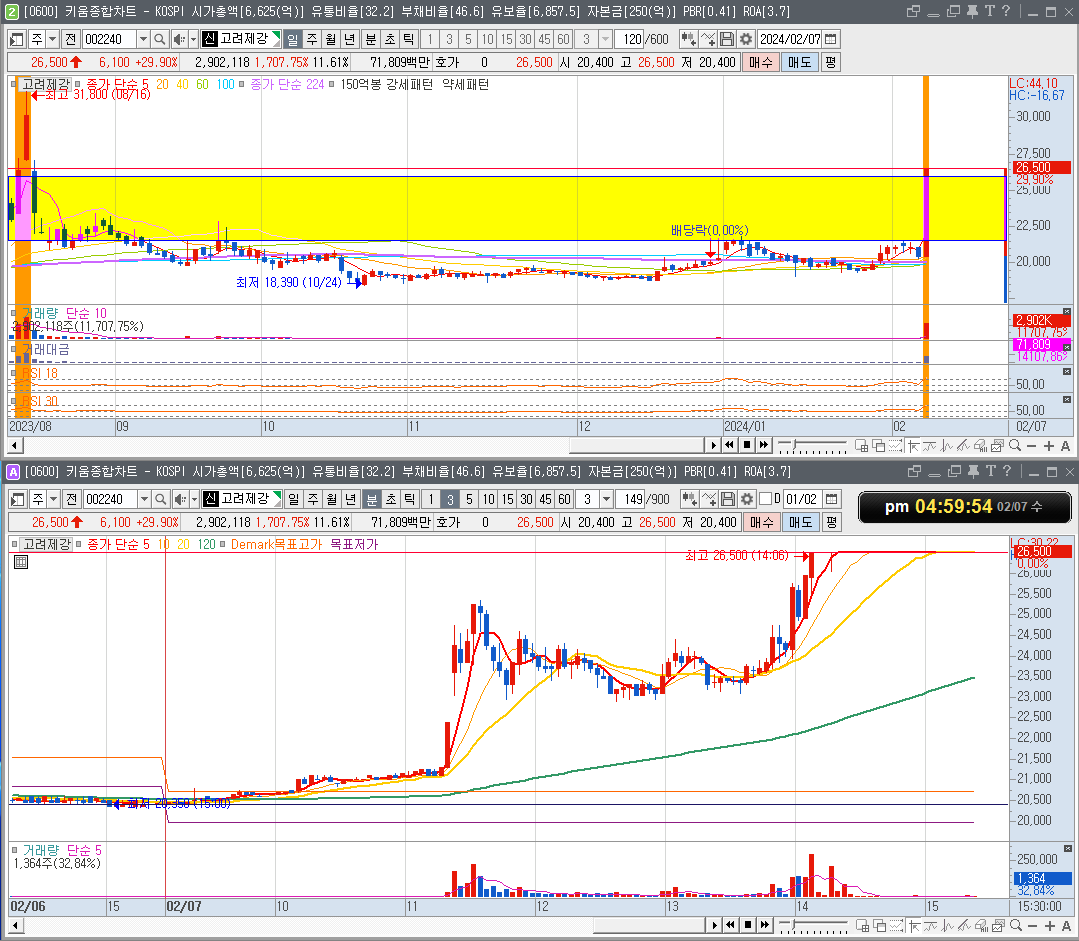1079x941 pixels.
Task: Toggle 거래량 단순 5 checkbox in bottom chart
Action: 14,851
